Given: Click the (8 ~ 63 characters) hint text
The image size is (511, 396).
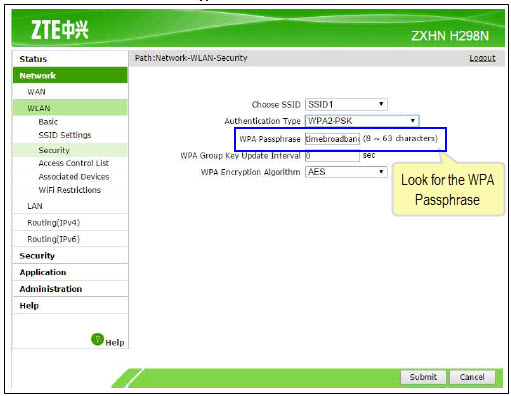Looking at the screenshot, I should pyautogui.click(x=400, y=138).
